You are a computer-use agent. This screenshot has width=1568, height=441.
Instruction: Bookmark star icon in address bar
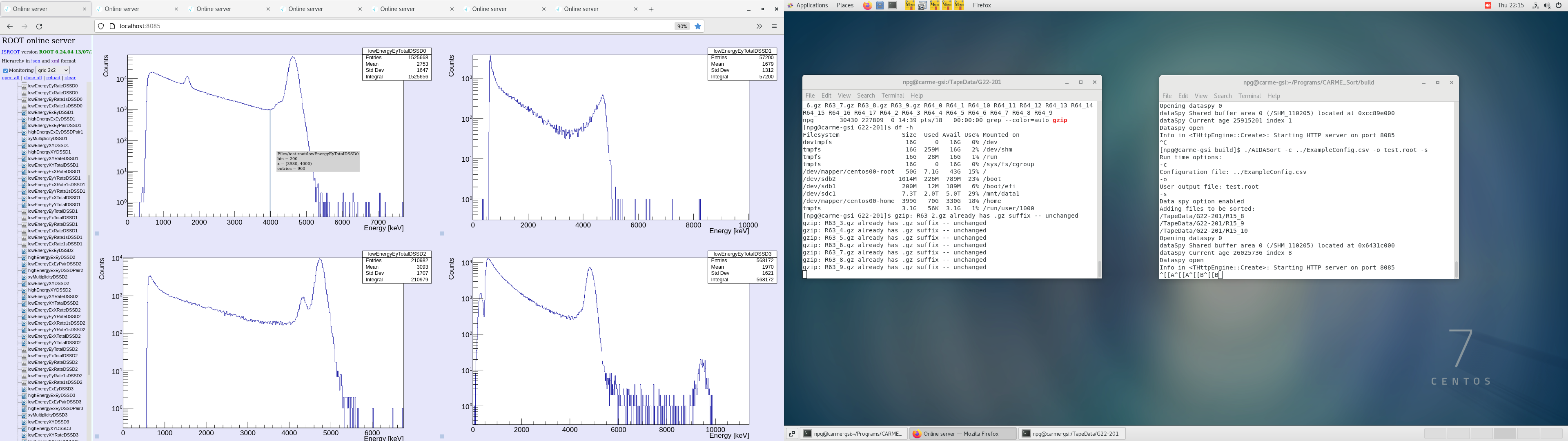click(x=698, y=26)
